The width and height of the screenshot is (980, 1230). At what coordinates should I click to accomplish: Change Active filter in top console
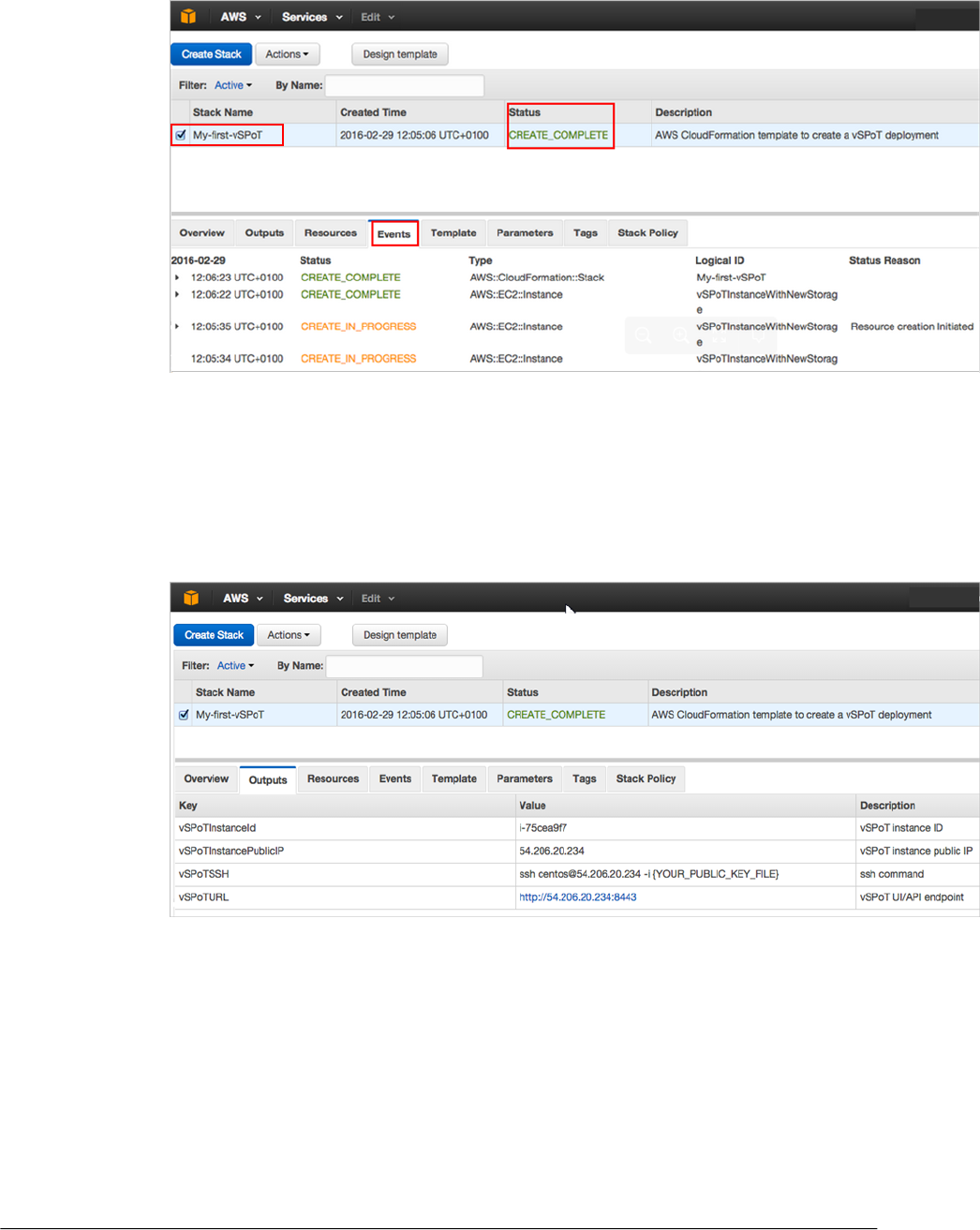click(x=233, y=85)
